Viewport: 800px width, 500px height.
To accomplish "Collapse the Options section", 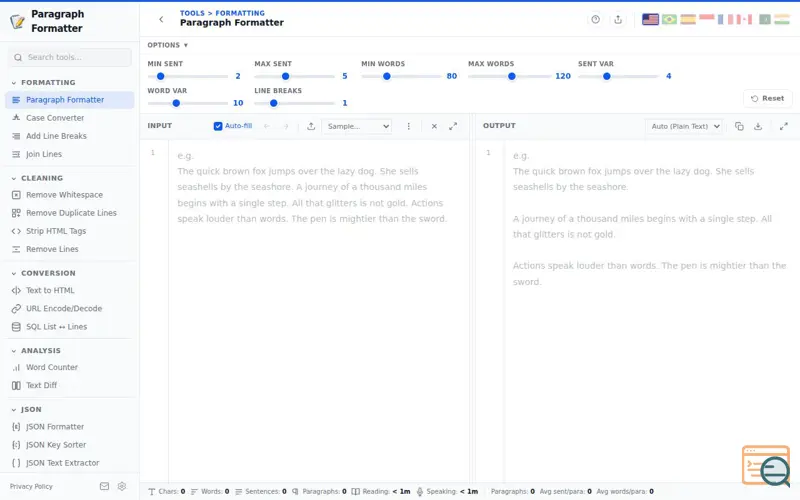I will pyautogui.click(x=167, y=45).
